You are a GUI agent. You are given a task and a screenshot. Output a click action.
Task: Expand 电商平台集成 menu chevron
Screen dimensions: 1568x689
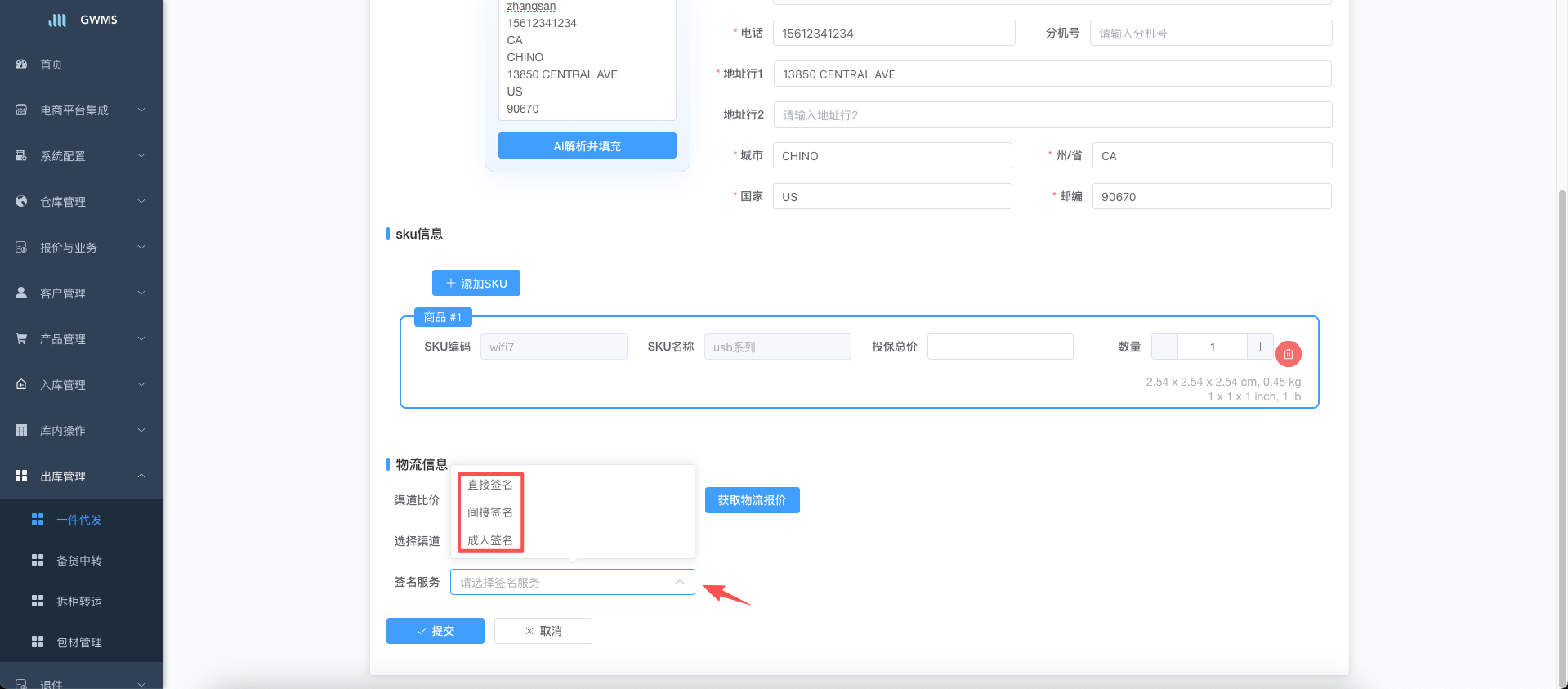pos(141,110)
